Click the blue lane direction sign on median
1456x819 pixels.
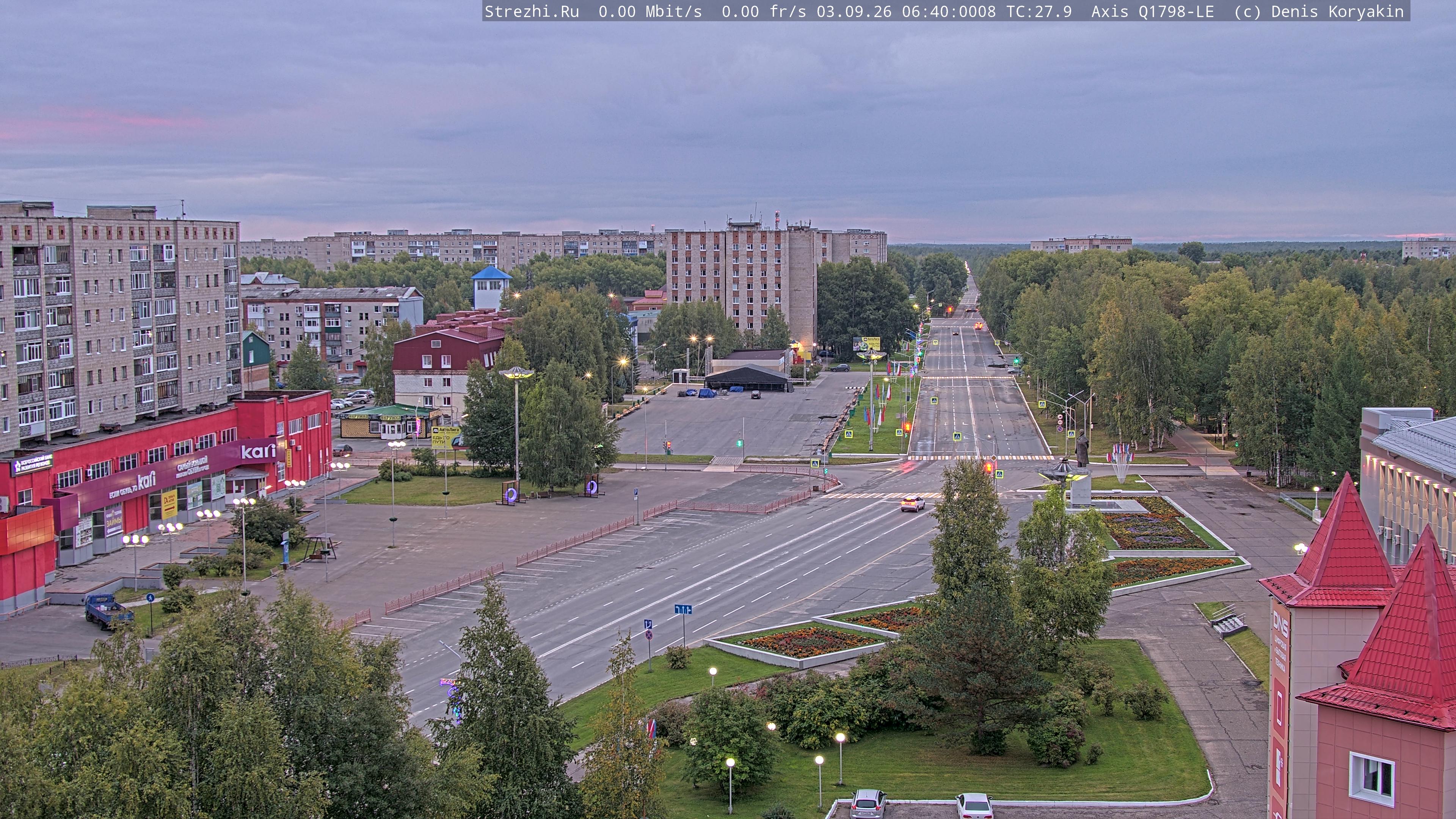[x=683, y=609]
